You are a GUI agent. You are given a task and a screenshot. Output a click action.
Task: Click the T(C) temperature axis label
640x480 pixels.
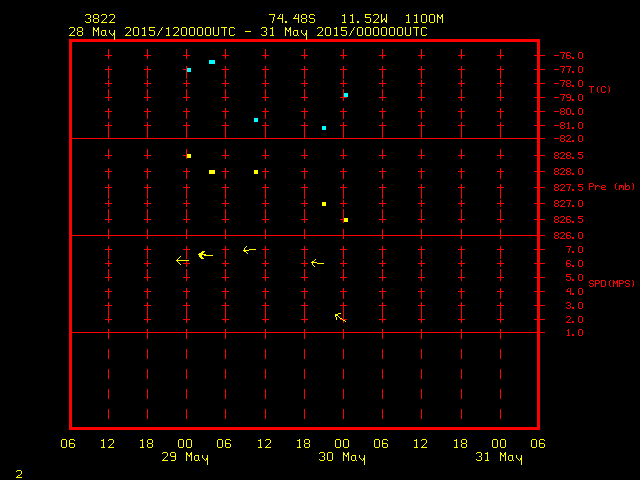click(599, 90)
